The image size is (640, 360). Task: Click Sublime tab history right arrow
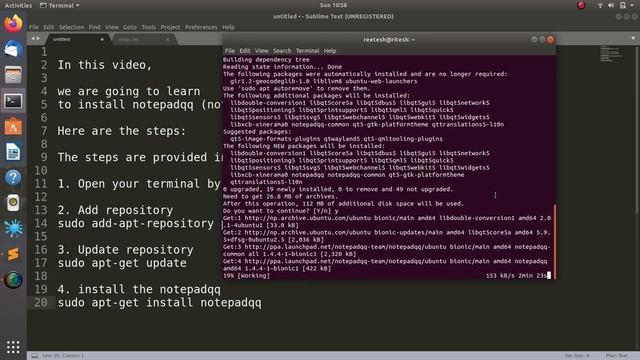[x=38, y=39]
